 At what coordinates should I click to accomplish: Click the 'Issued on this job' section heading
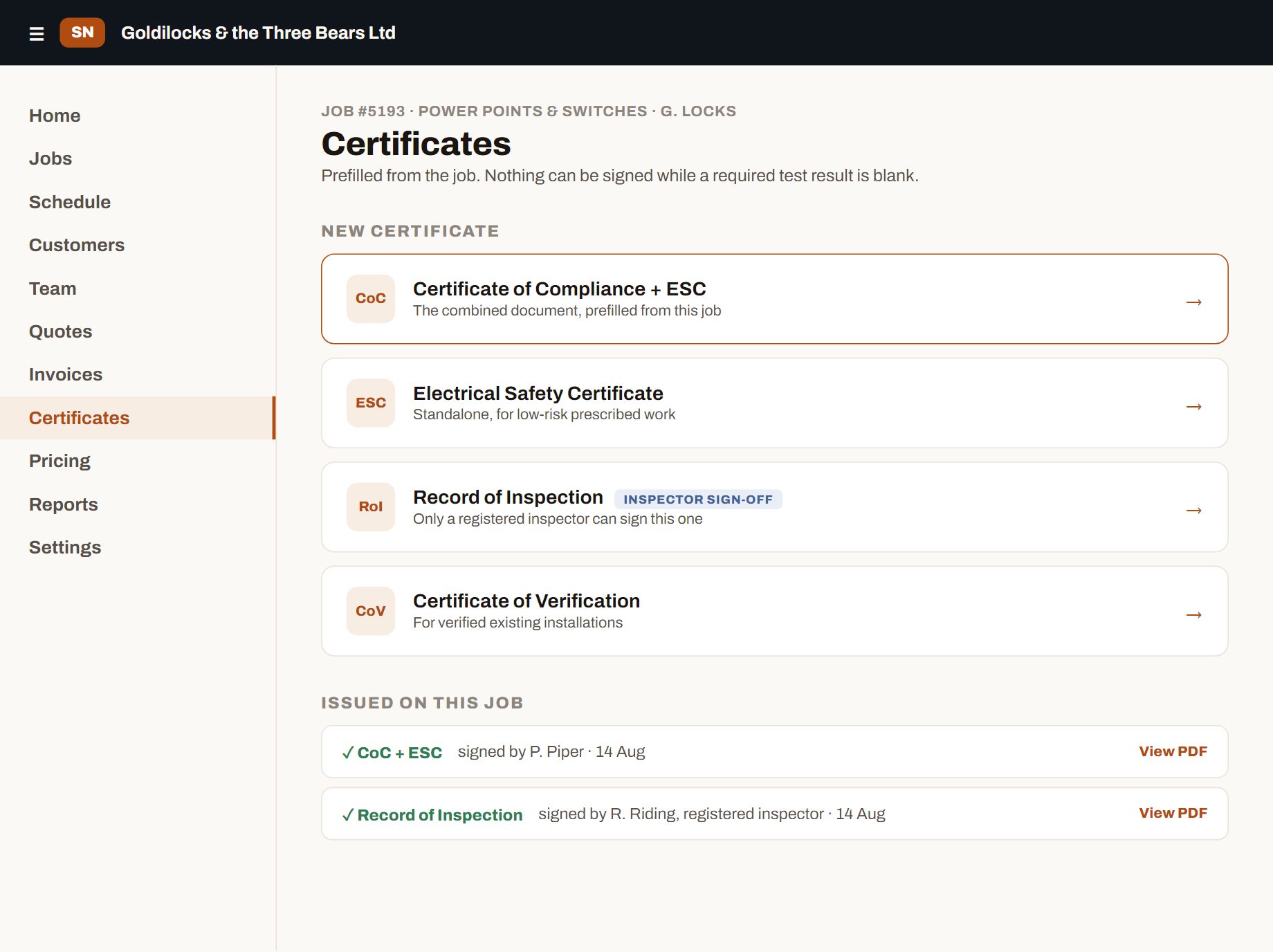pos(422,703)
